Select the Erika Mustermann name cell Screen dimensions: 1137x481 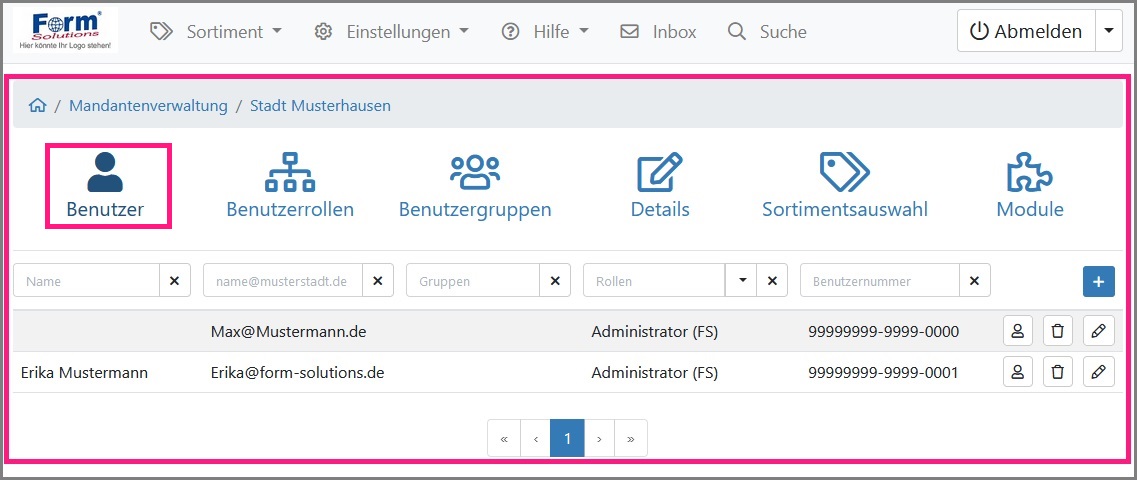tap(84, 373)
